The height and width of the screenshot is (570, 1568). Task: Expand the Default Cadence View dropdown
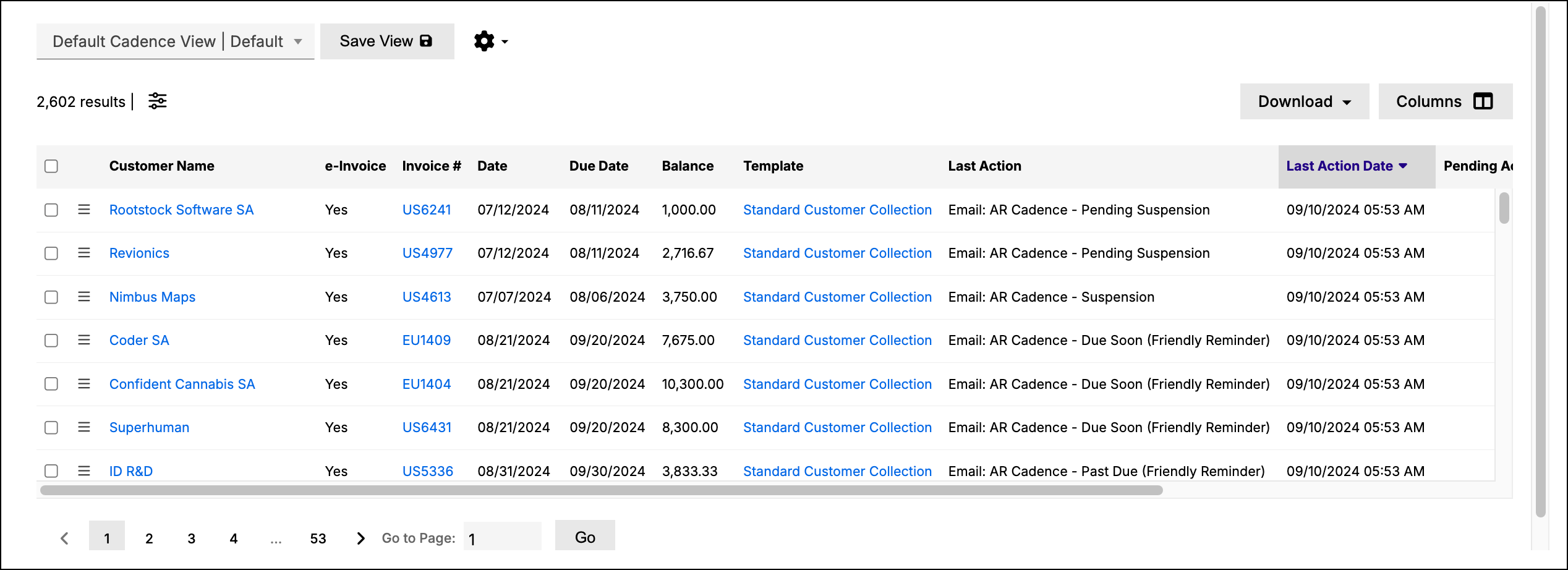[176, 41]
